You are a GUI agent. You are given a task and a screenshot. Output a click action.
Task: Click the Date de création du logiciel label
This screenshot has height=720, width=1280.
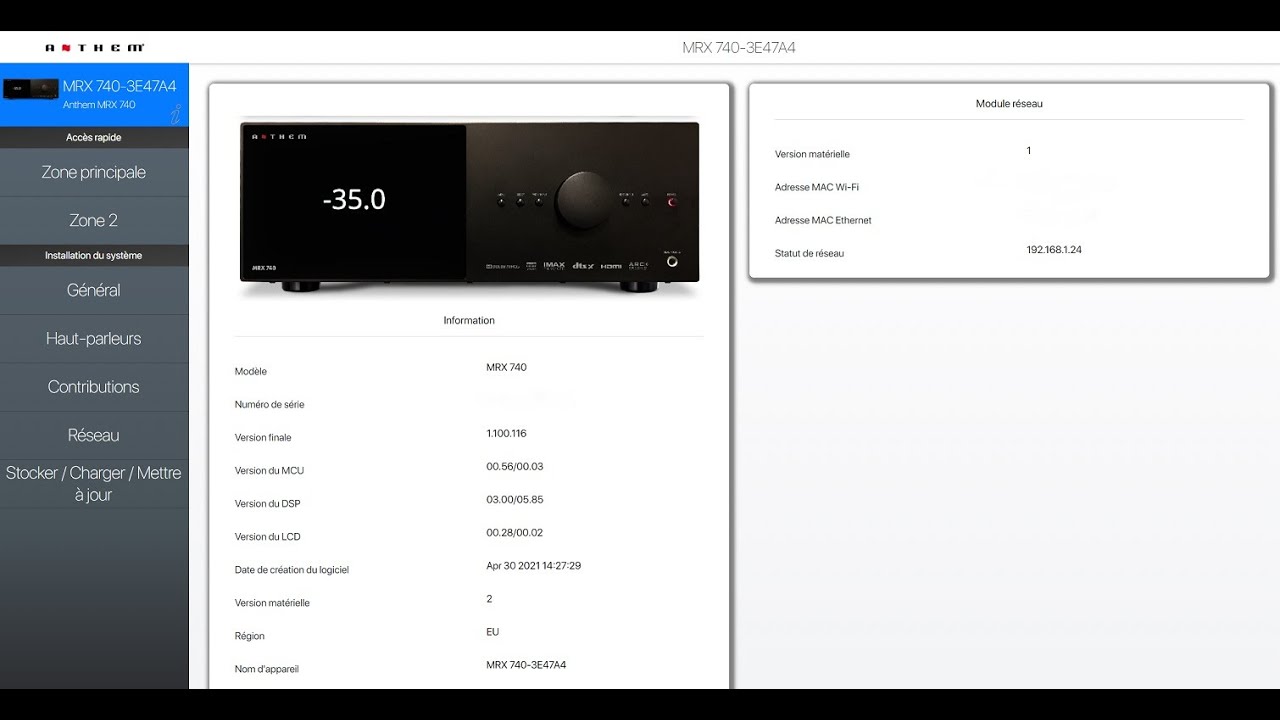click(292, 570)
